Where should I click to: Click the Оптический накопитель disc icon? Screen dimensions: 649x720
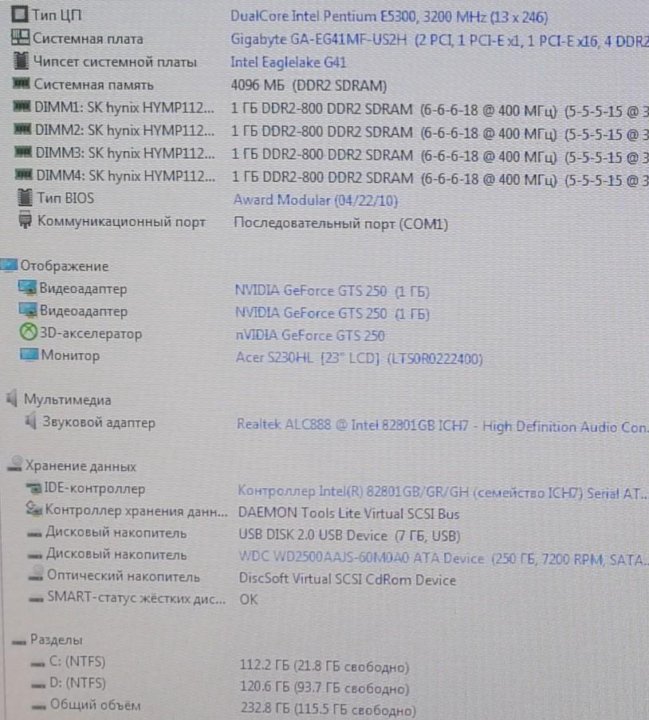point(36,574)
